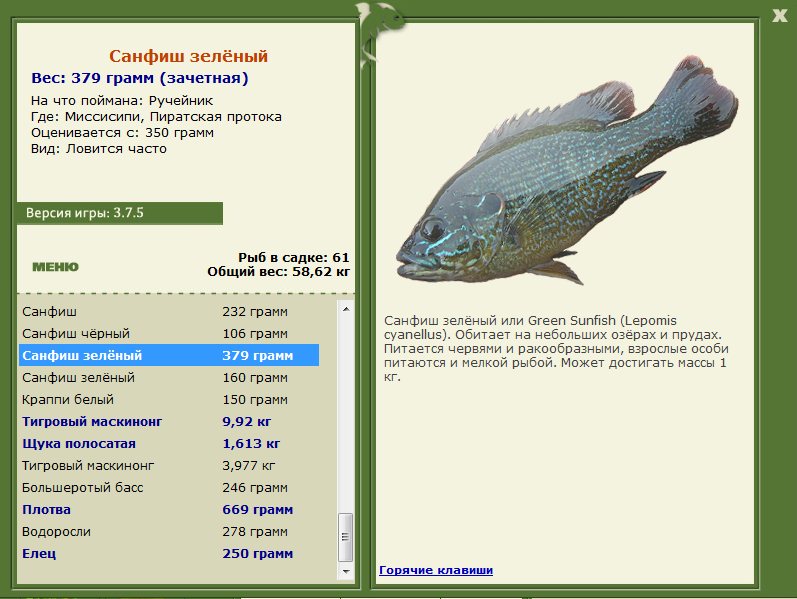The image size is (797, 599).
Task: Select the Санфиш чёрный row
Action: click(x=169, y=334)
